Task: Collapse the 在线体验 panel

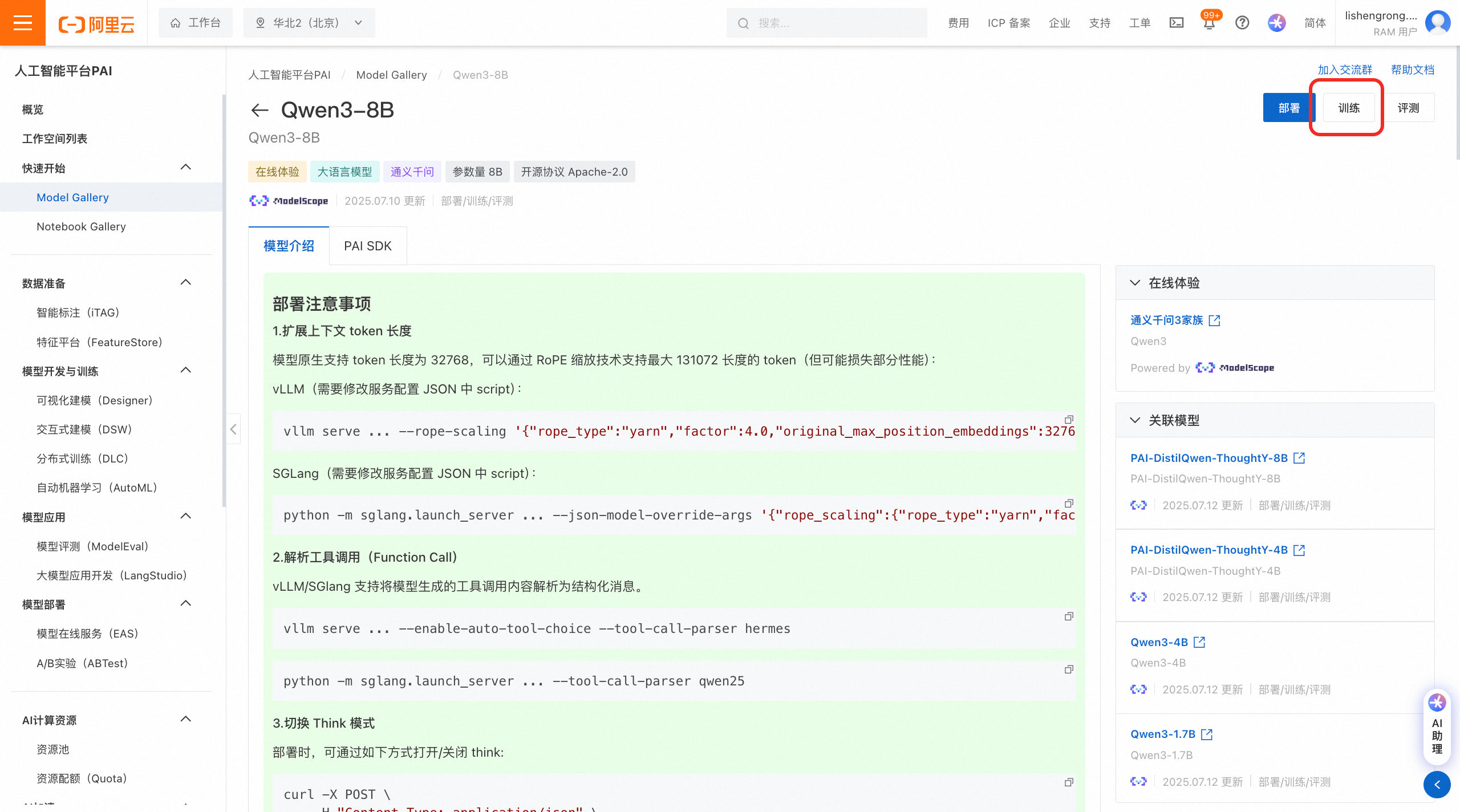Action: (x=1134, y=282)
